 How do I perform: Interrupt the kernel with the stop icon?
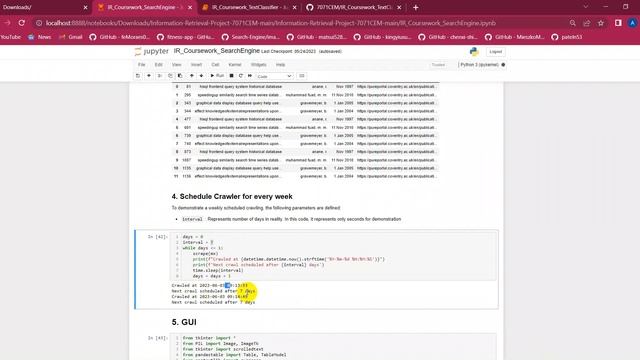pos(231,76)
